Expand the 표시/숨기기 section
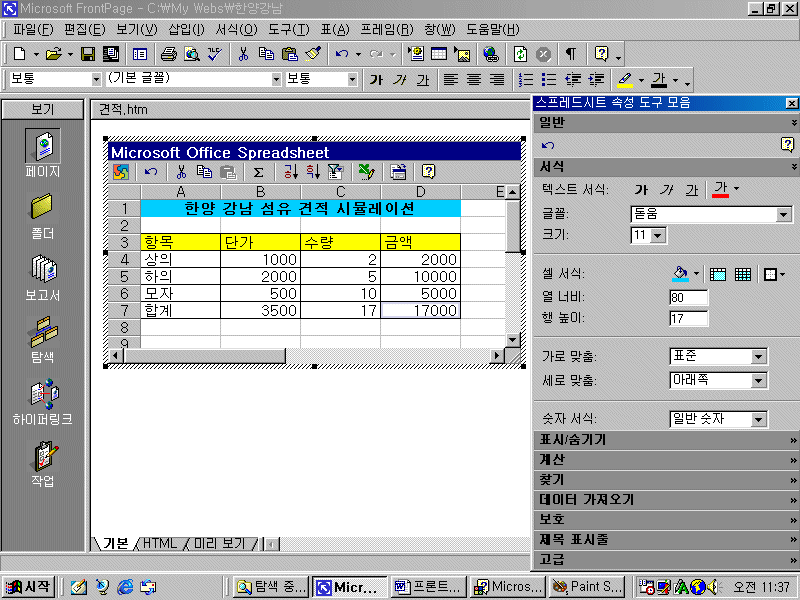The image size is (800, 600). coord(666,440)
